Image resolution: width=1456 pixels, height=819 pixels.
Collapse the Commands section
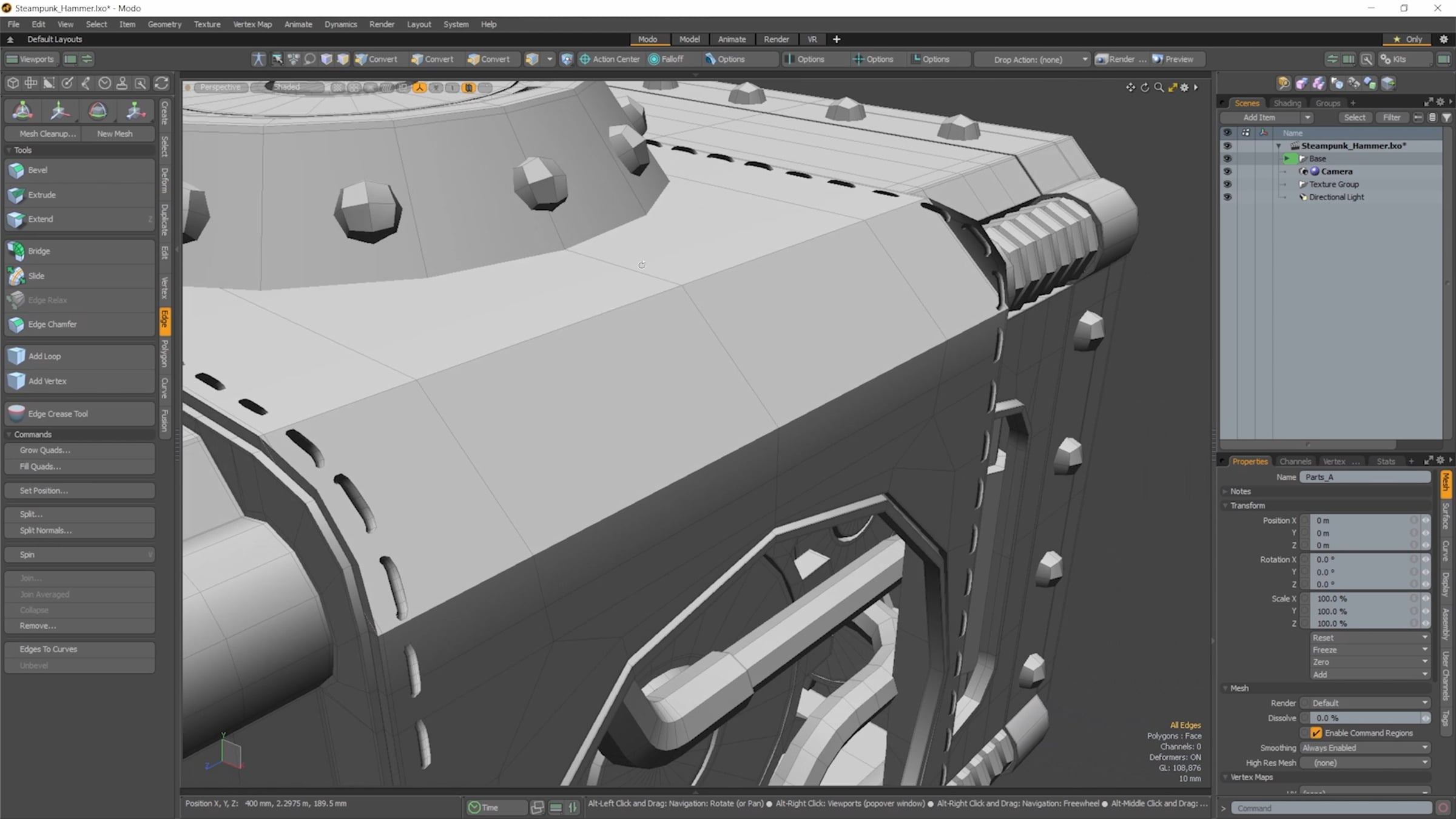pos(9,434)
